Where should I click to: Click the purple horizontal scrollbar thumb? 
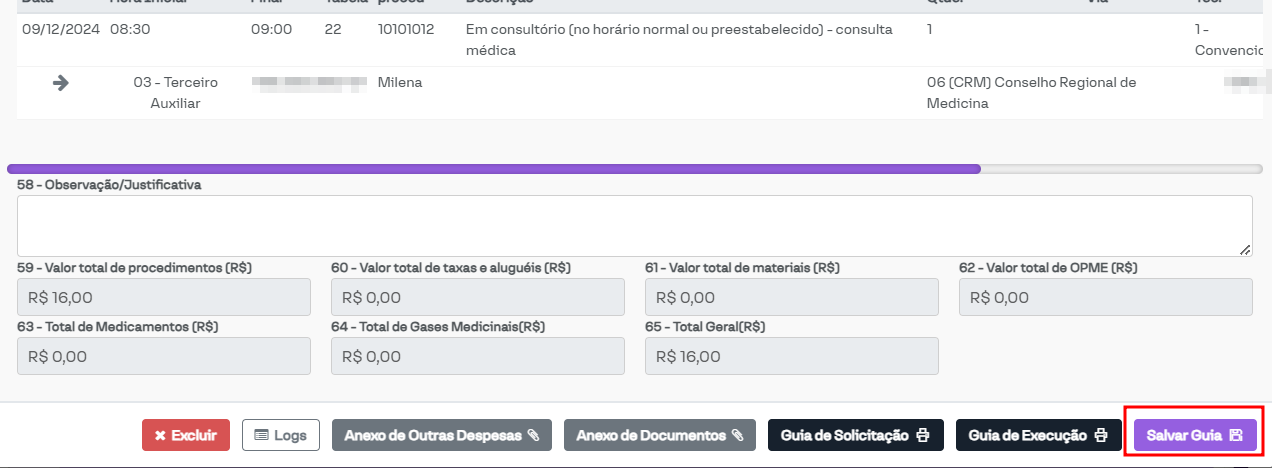tap(494, 169)
